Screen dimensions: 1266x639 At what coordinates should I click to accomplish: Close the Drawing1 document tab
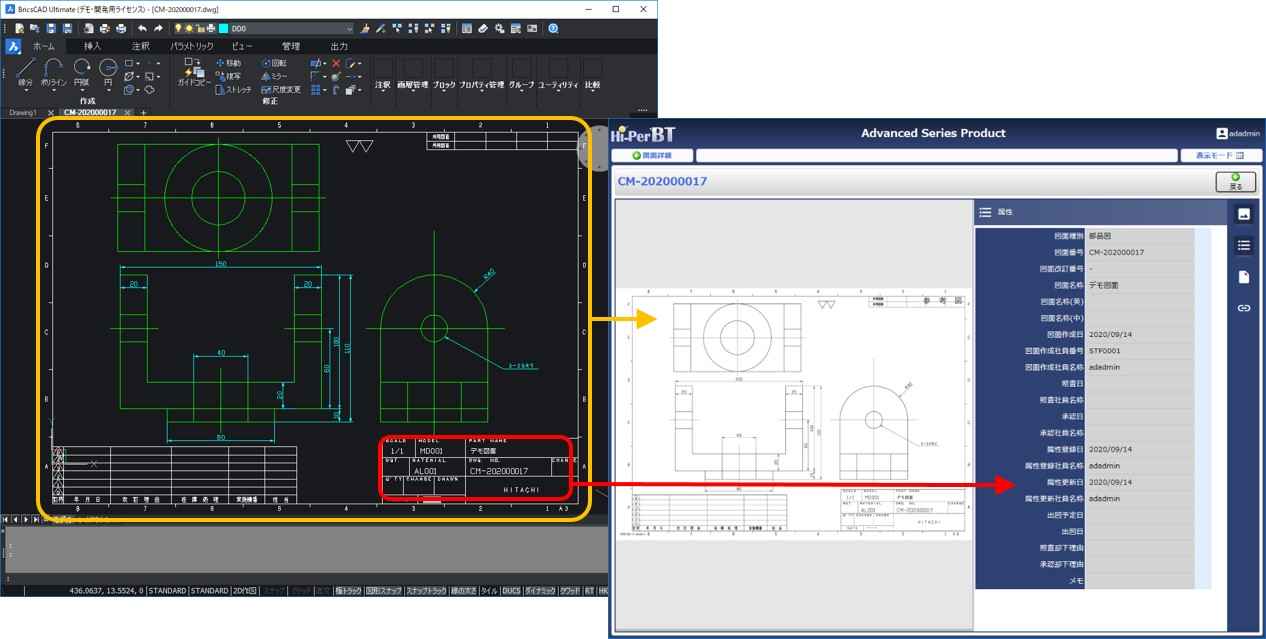pos(51,113)
